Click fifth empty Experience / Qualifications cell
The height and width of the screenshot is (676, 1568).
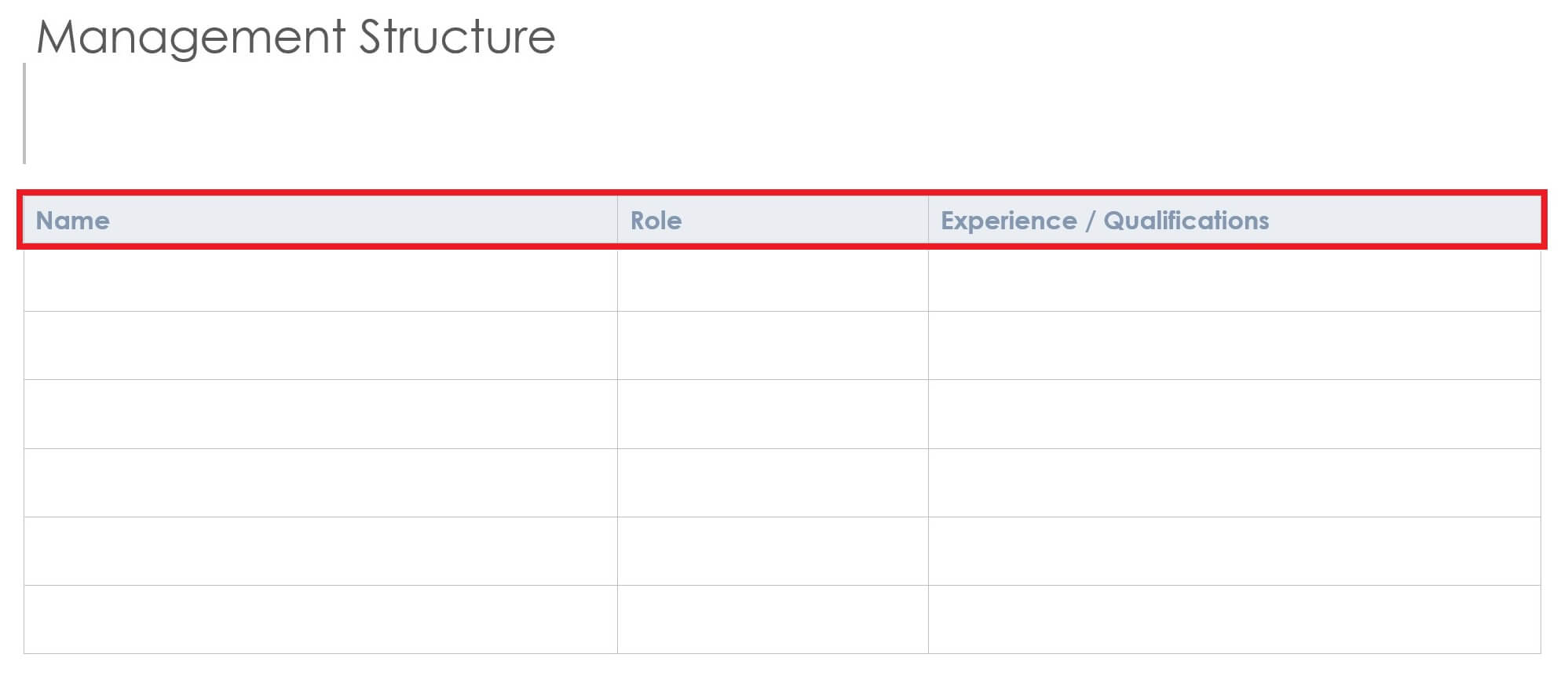tap(1234, 550)
